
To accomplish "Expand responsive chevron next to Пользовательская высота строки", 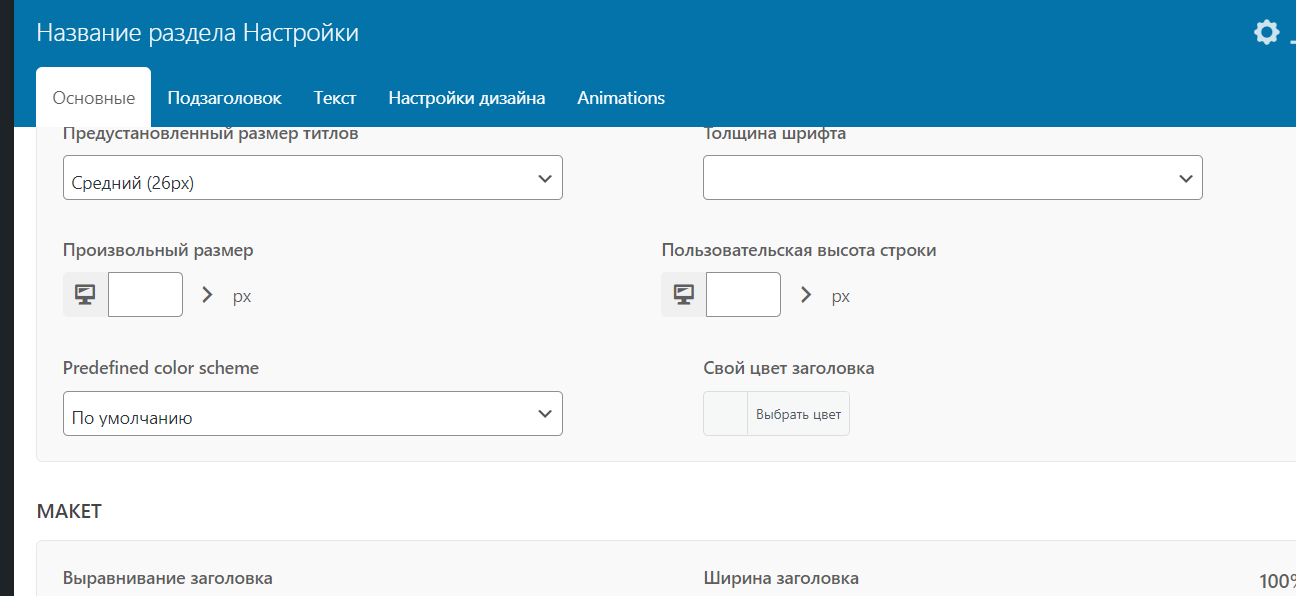I will tap(806, 295).
